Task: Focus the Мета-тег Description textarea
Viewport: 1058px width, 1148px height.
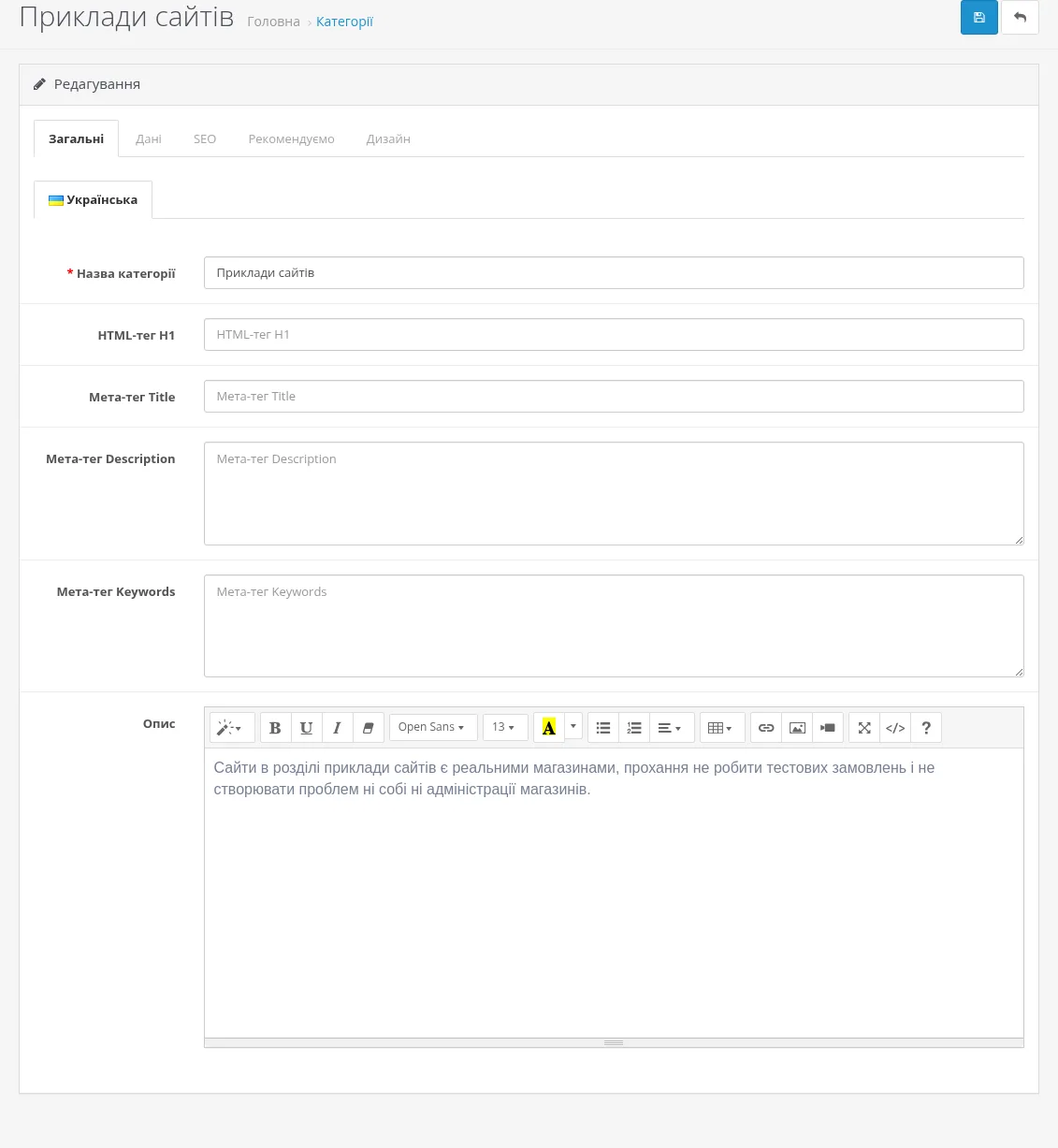Action: pyautogui.click(x=614, y=493)
